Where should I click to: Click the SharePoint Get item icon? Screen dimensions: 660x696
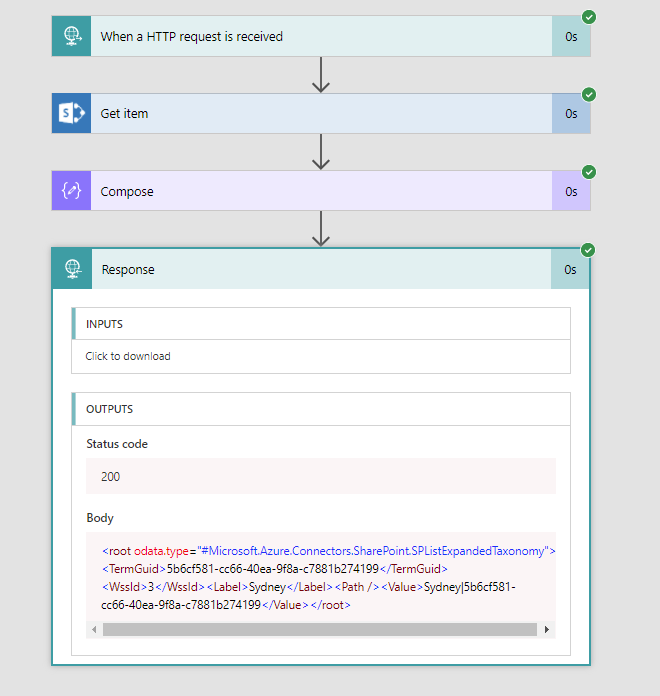pos(71,113)
